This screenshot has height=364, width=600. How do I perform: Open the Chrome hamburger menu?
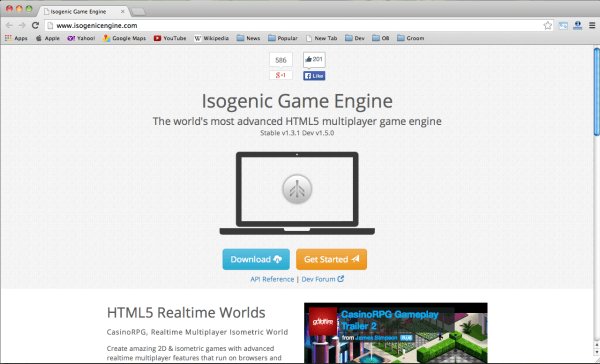coord(592,26)
